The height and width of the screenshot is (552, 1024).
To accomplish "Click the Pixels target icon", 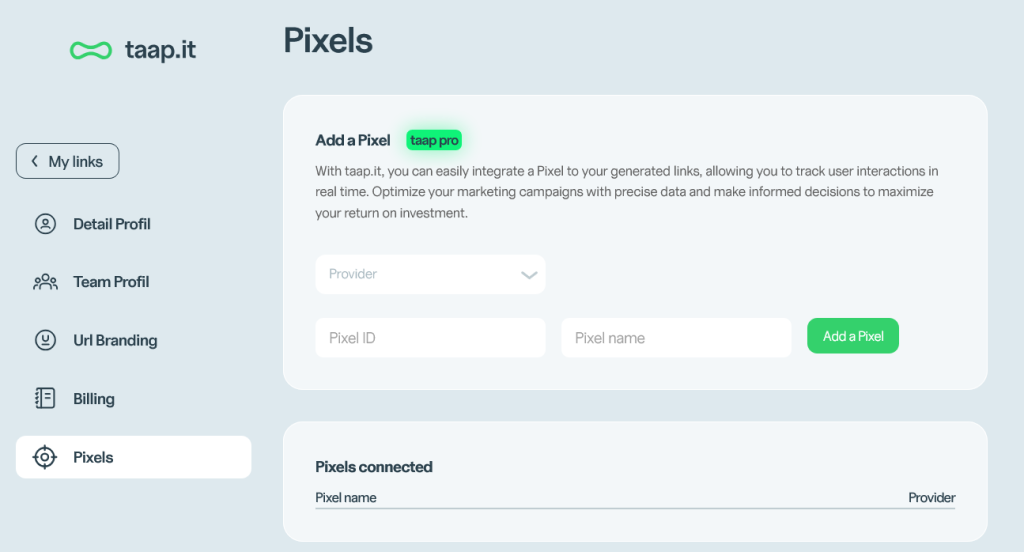I will (x=45, y=457).
